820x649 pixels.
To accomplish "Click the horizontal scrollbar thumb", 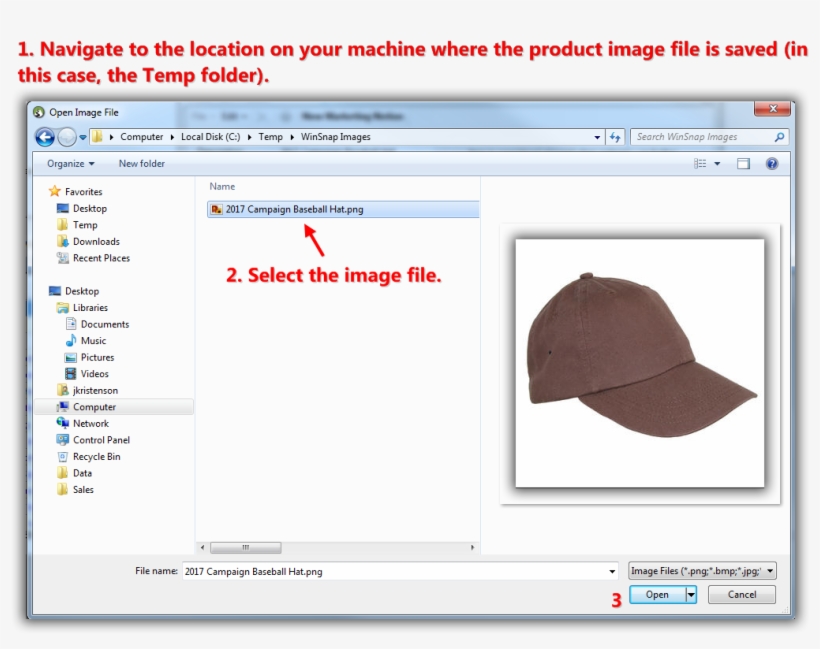I will tap(246, 547).
